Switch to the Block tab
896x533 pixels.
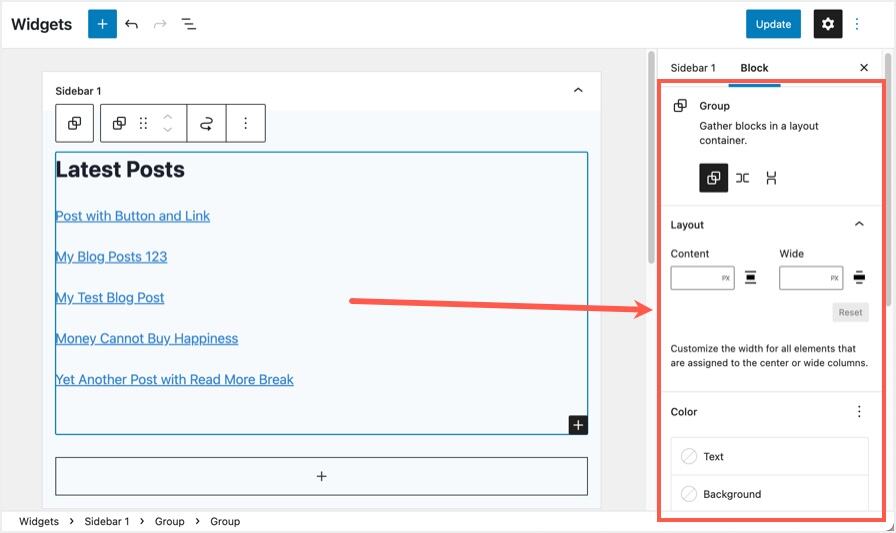click(x=754, y=68)
